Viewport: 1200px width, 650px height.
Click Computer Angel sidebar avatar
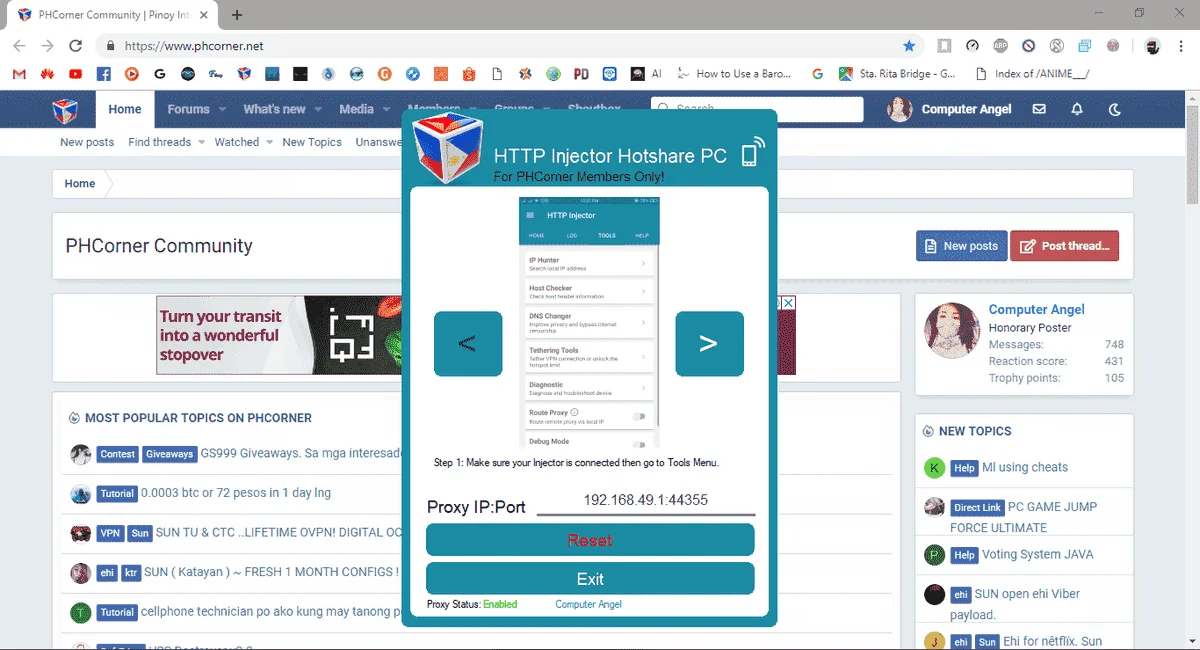point(952,331)
